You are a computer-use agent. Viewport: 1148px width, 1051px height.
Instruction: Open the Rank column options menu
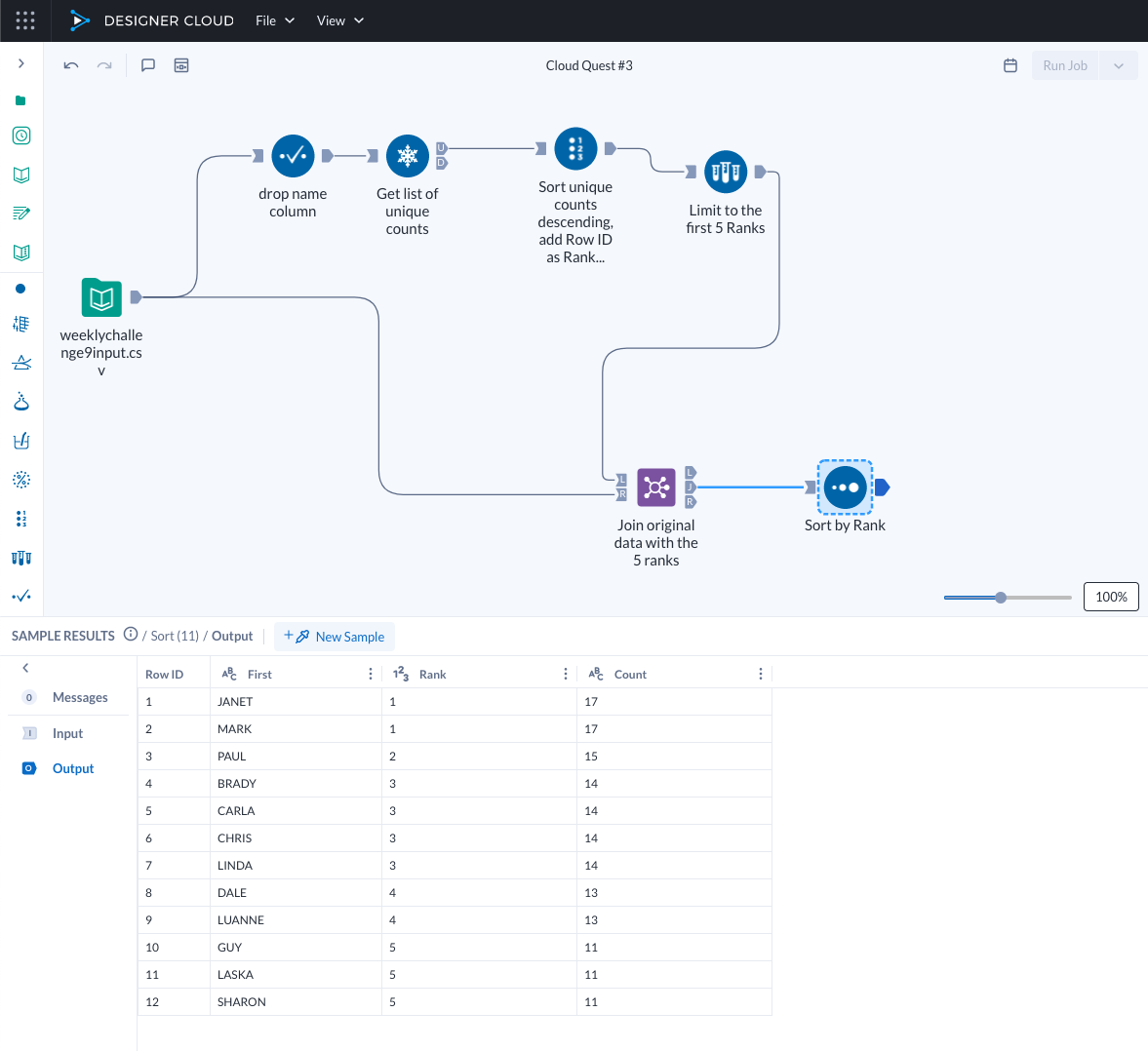coord(565,673)
